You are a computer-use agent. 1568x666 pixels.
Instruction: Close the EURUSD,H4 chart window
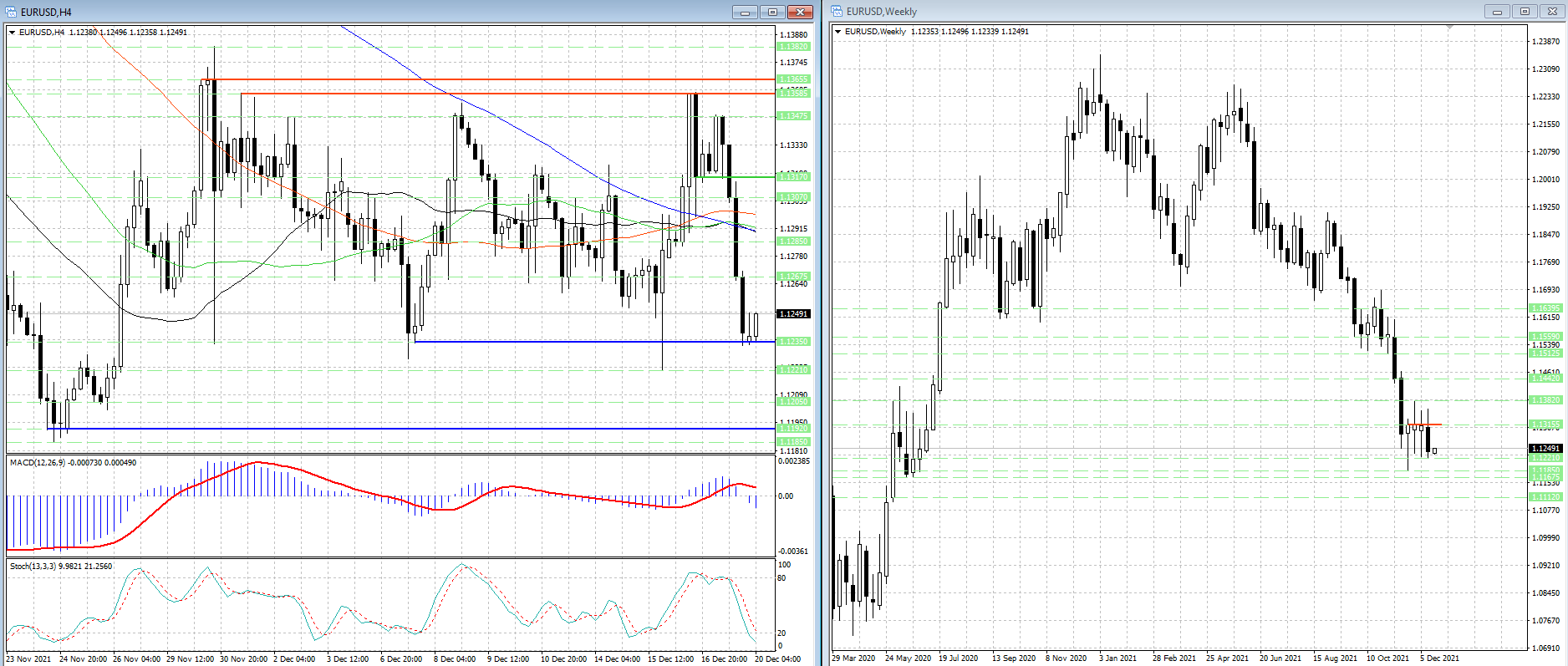(800, 12)
